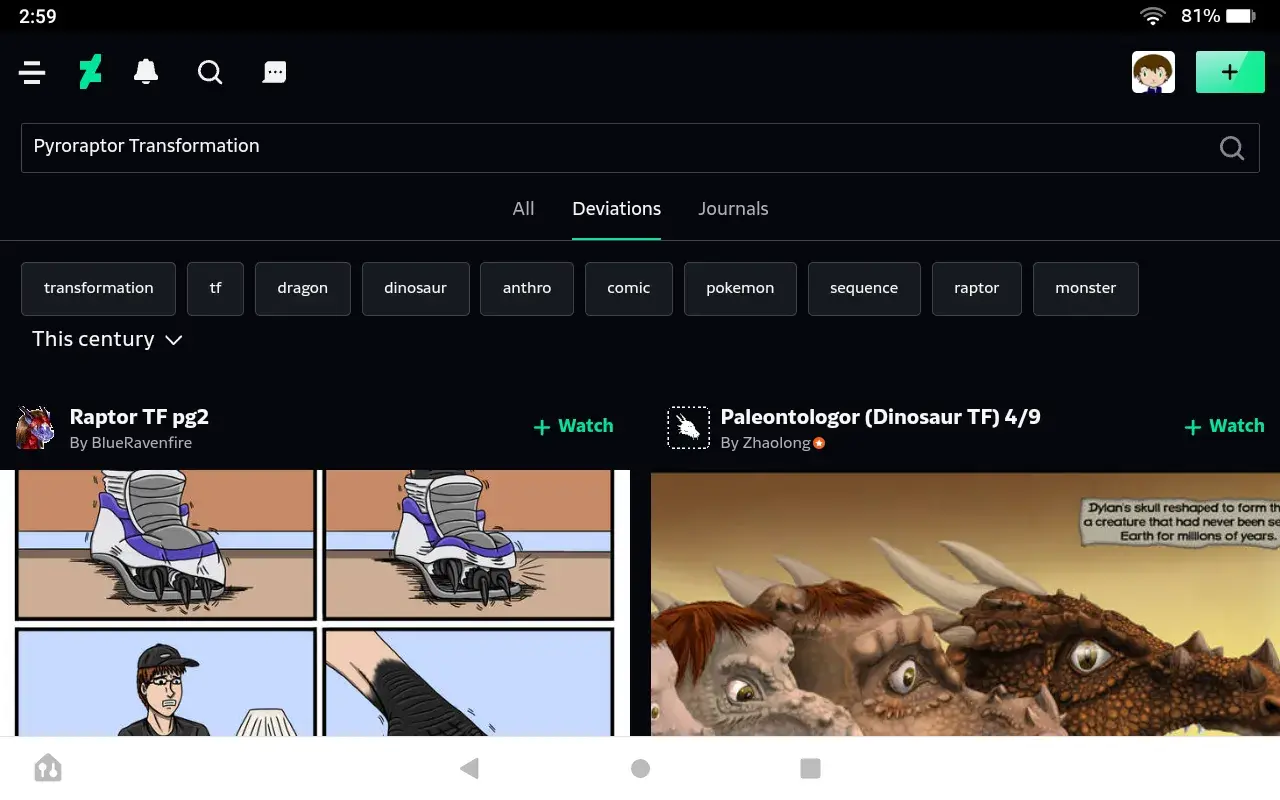Switch to the Journals tab
Image resolution: width=1280 pixels, height=800 pixels.
click(x=733, y=209)
